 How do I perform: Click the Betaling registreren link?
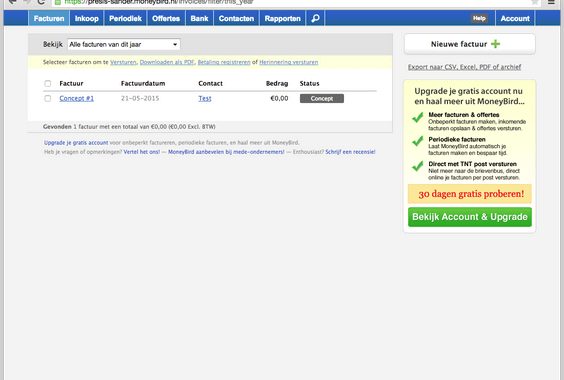click(x=224, y=62)
